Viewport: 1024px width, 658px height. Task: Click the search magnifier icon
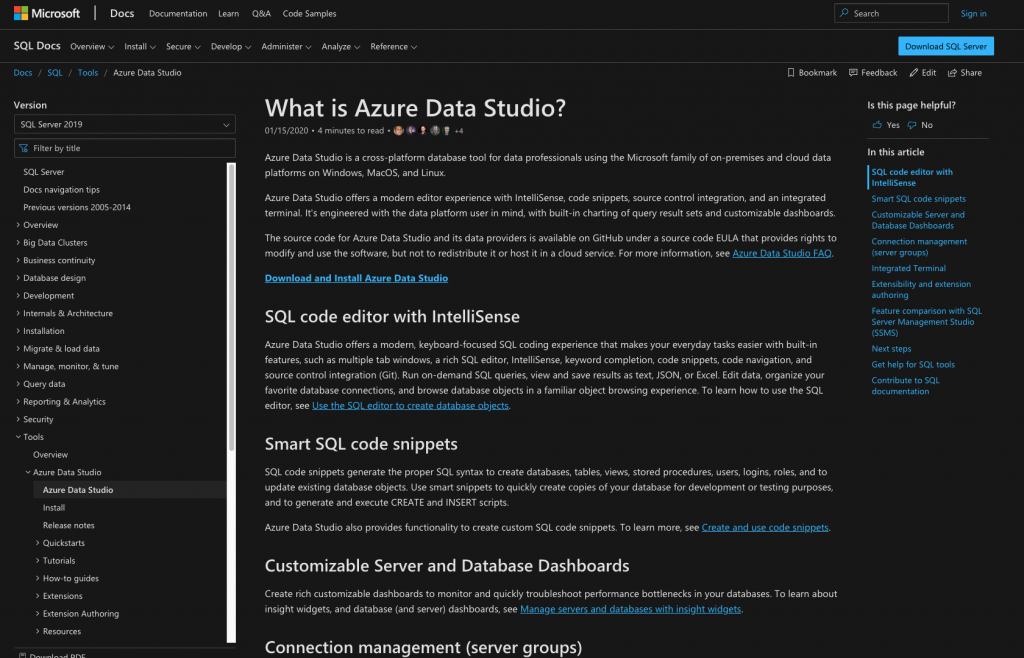pyautogui.click(x=844, y=13)
